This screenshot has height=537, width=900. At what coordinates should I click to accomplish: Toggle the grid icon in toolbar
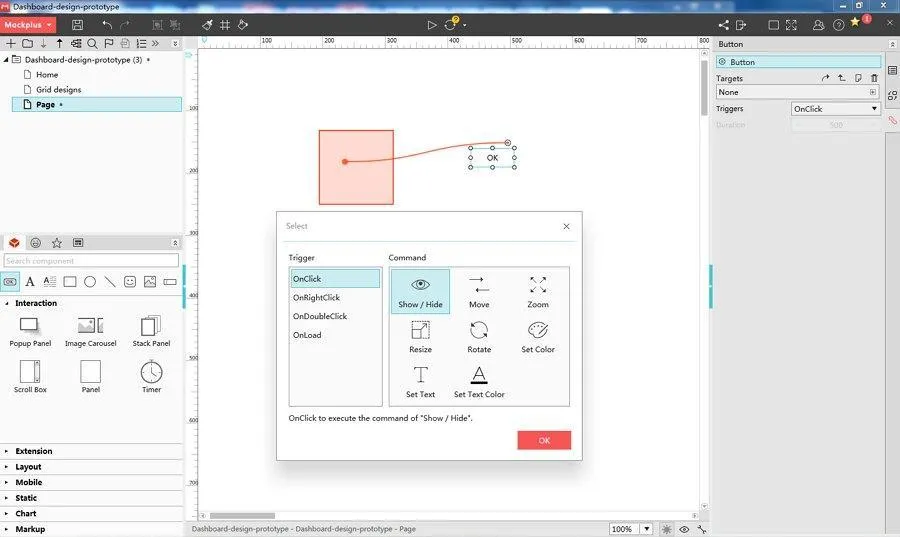pyautogui.click(x=225, y=25)
